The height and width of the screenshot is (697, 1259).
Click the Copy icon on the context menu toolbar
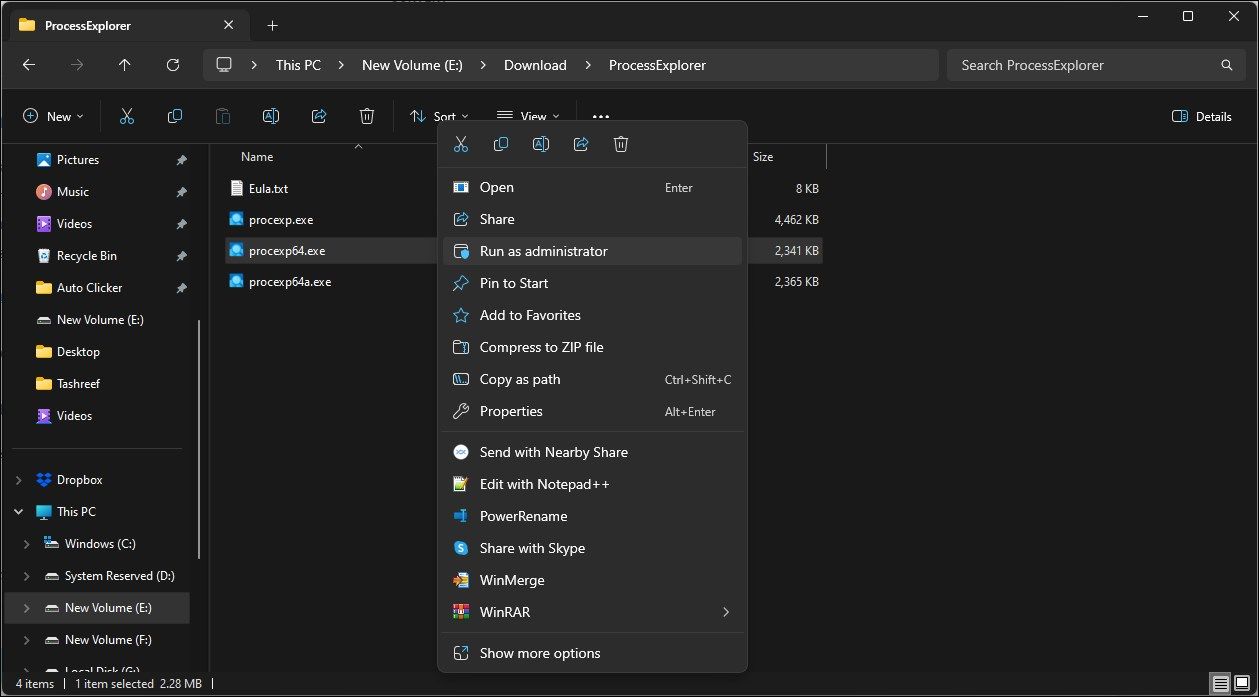point(501,143)
